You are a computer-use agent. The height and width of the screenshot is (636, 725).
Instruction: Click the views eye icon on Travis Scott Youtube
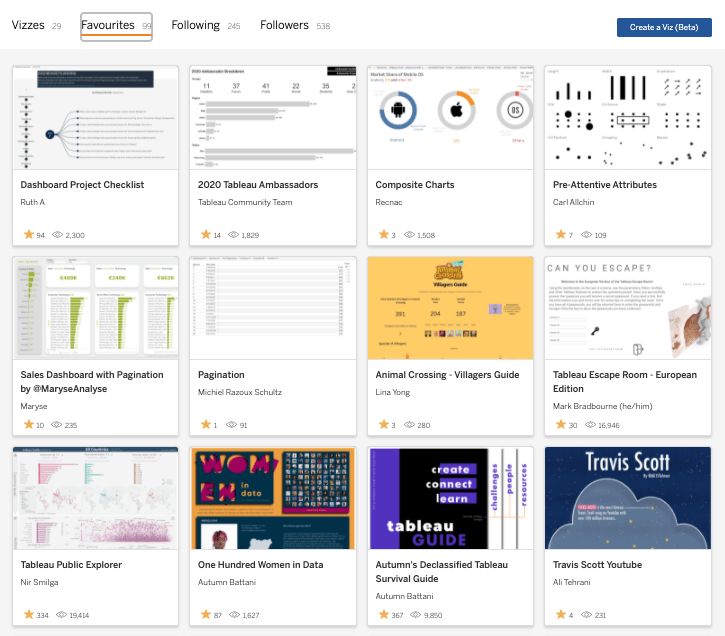click(x=589, y=615)
